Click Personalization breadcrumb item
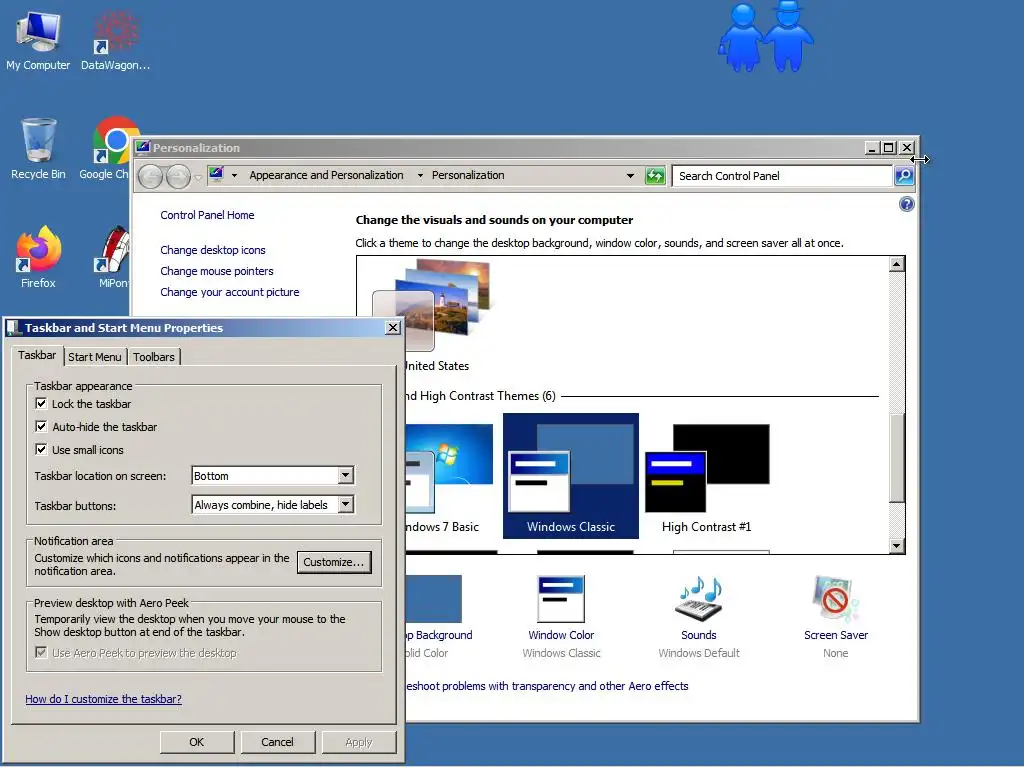Screen dimensions: 1024x768 pyautogui.click(x=468, y=175)
